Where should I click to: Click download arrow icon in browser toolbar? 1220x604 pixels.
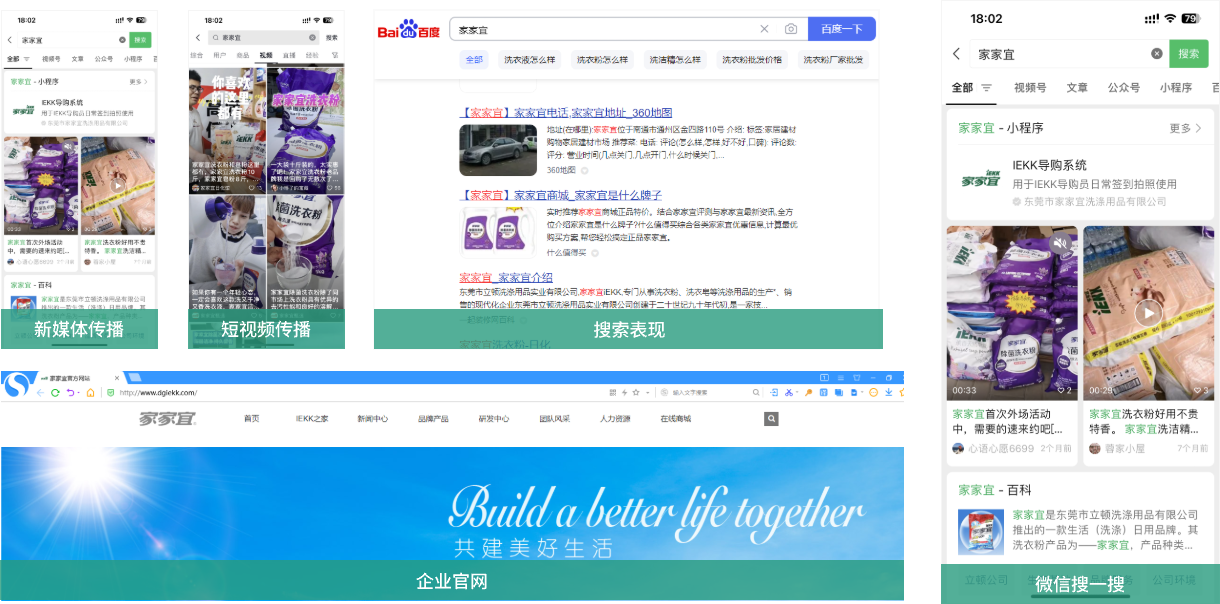888,393
